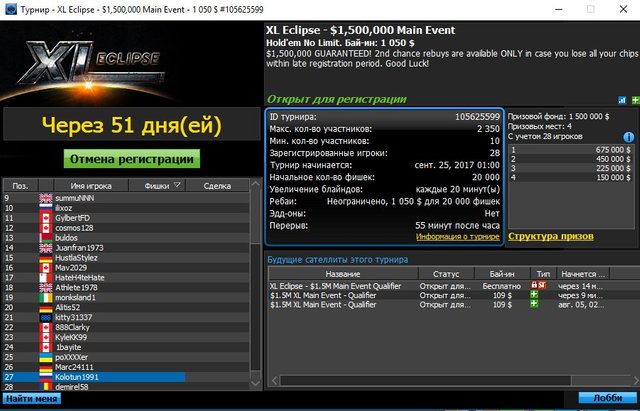Click the Сделка column header
This screenshot has height=411, width=640.
[x=217, y=186]
